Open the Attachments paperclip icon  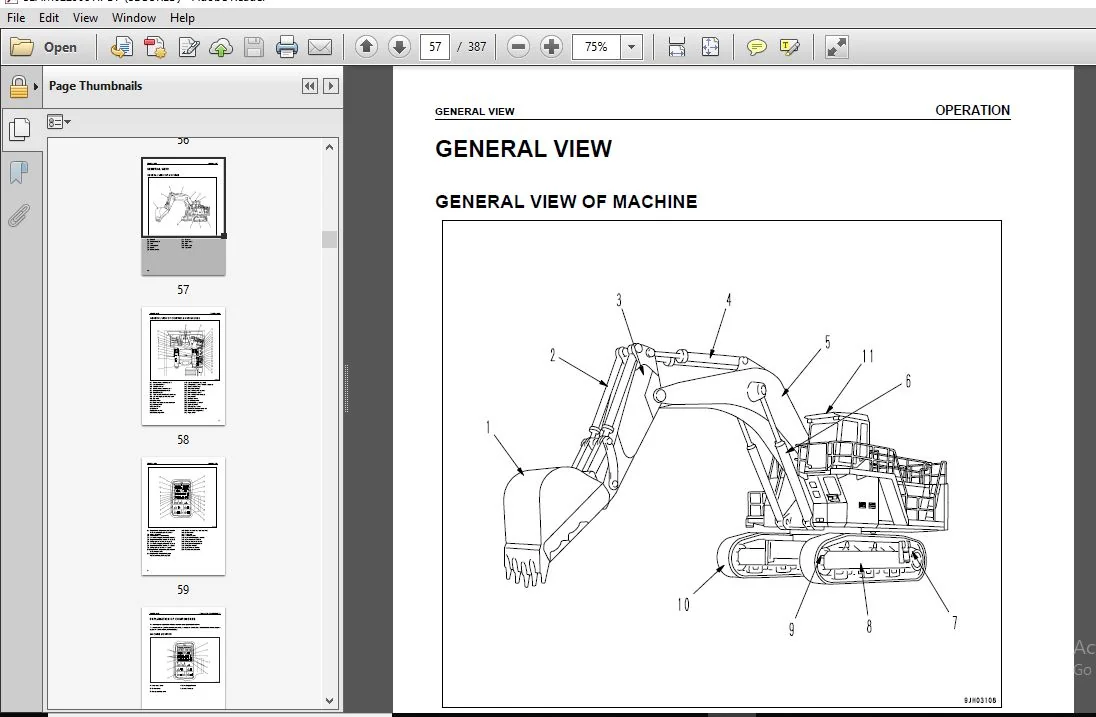coord(19,216)
